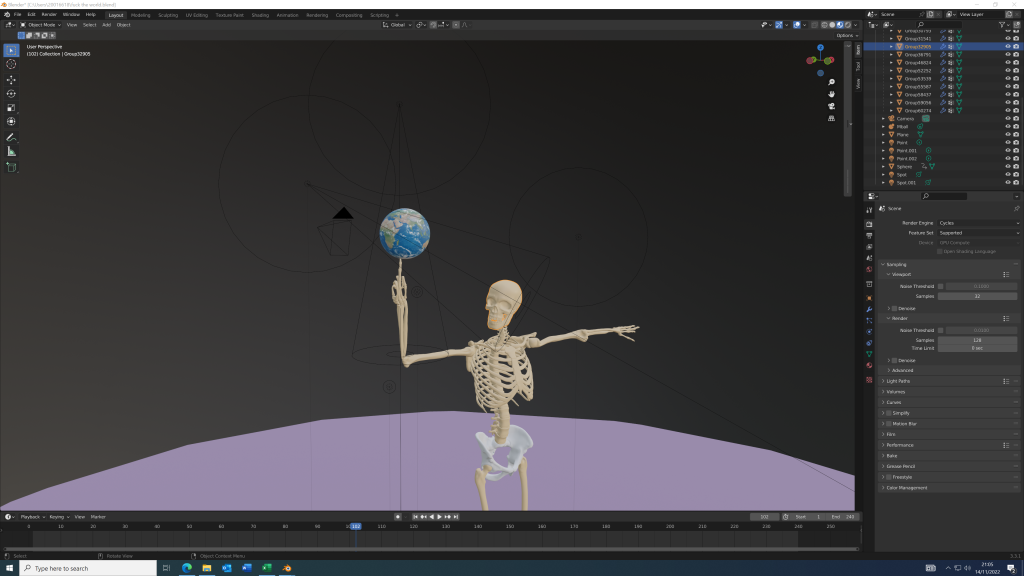1024x576 pixels.
Task: Enable the Motion Blur checkbox
Action: pyautogui.click(x=888, y=423)
